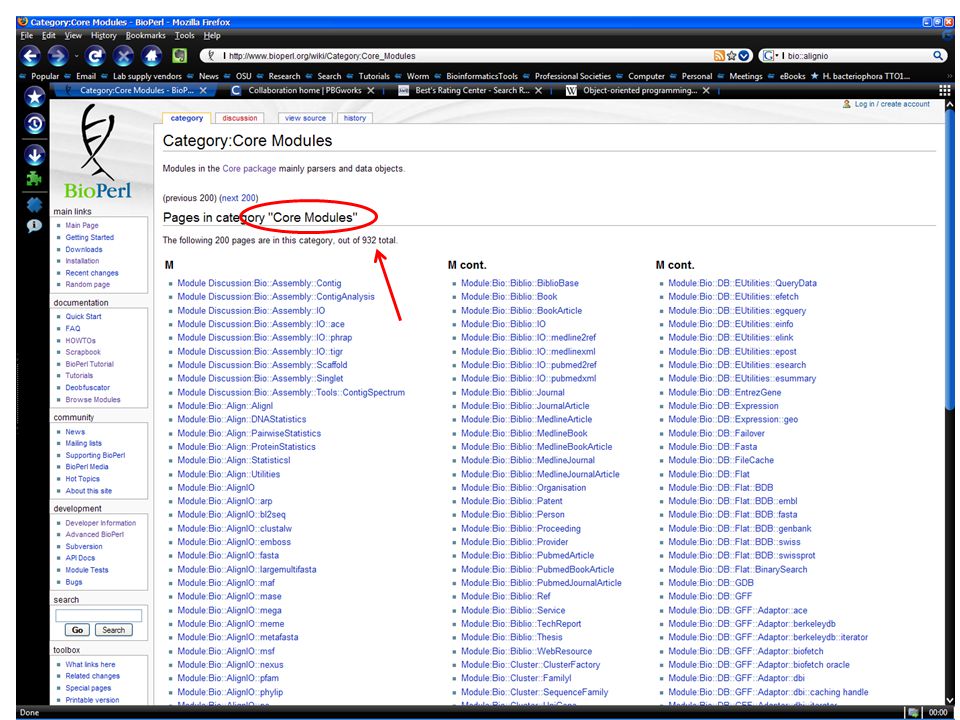The image size is (960, 720).
Task: Open the API Docs sidebar link
Action: click(x=80, y=558)
